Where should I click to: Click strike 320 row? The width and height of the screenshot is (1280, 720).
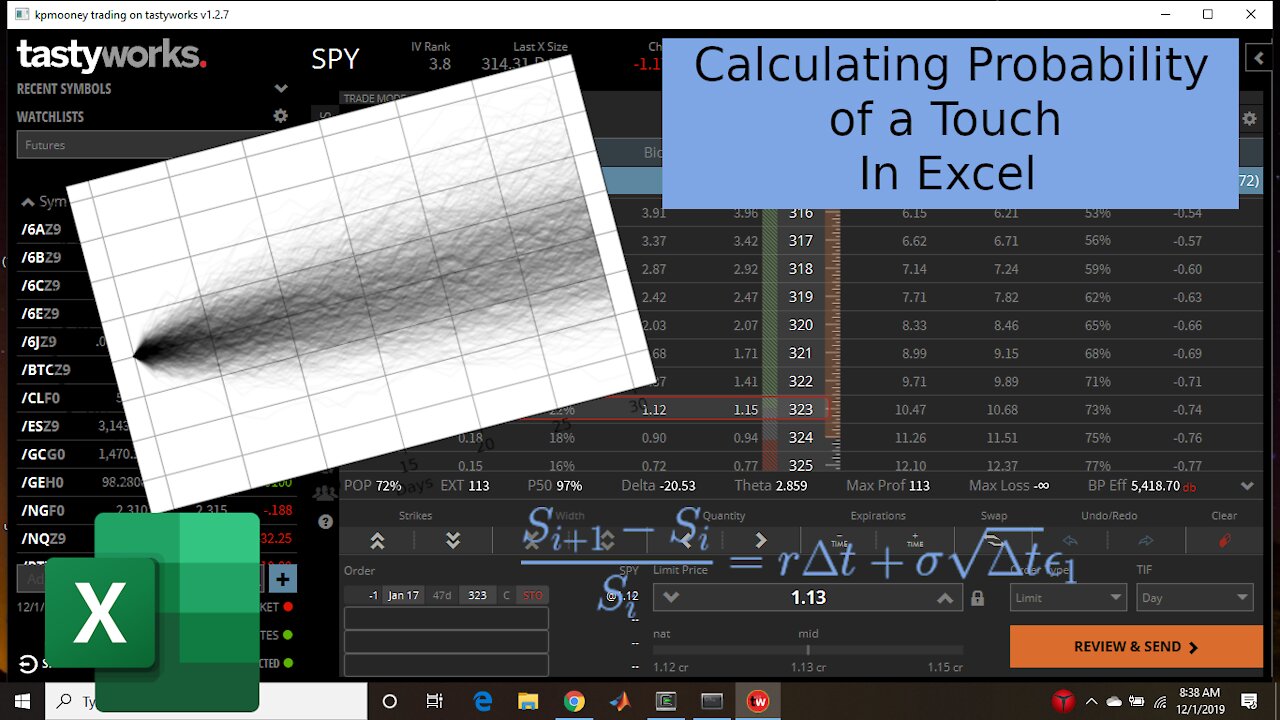[x=800, y=325]
